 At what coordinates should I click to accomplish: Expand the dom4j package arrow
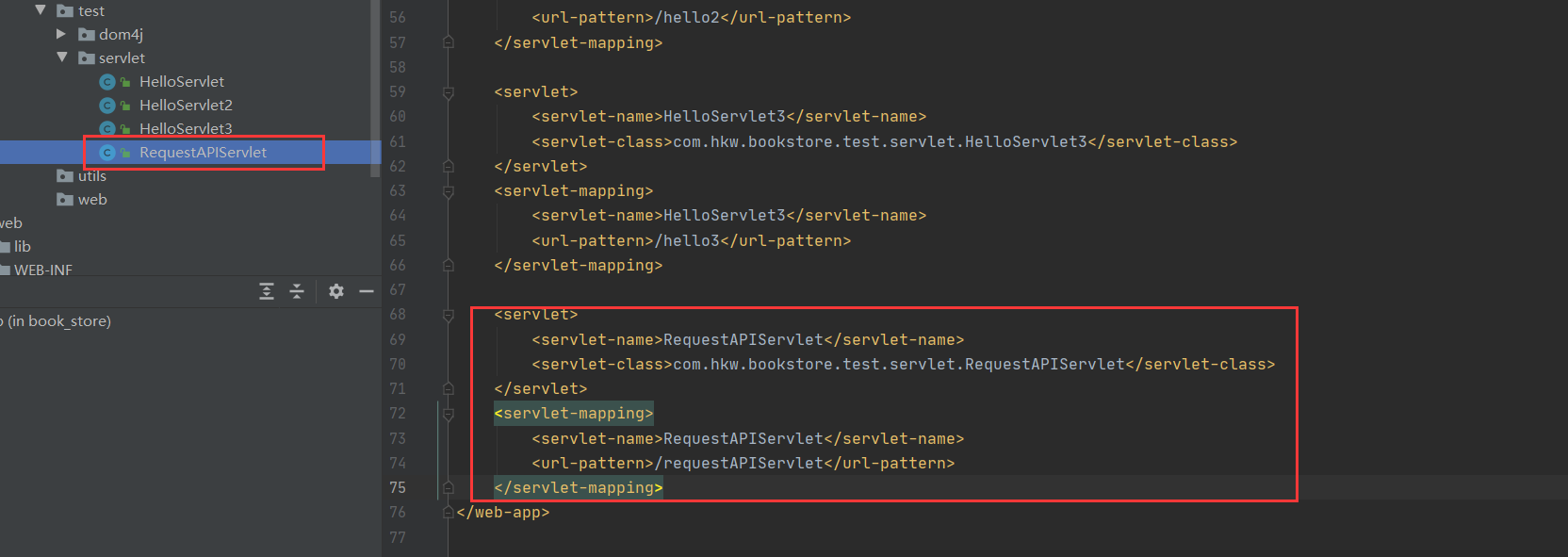61,34
